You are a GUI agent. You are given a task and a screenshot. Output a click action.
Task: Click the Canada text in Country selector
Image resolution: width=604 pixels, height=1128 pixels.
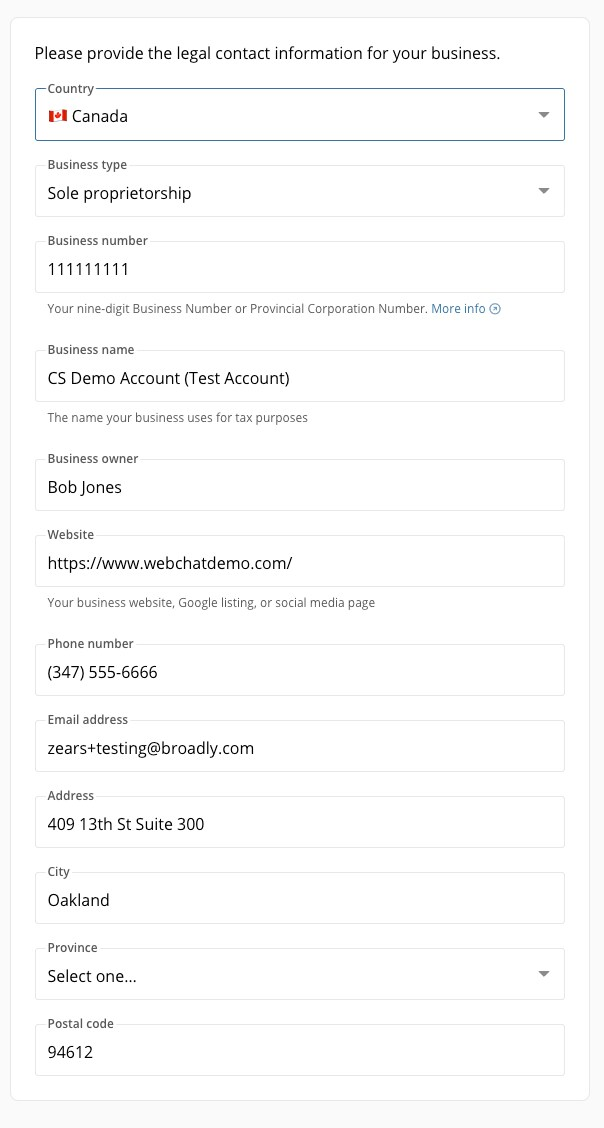tap(100, 116)
